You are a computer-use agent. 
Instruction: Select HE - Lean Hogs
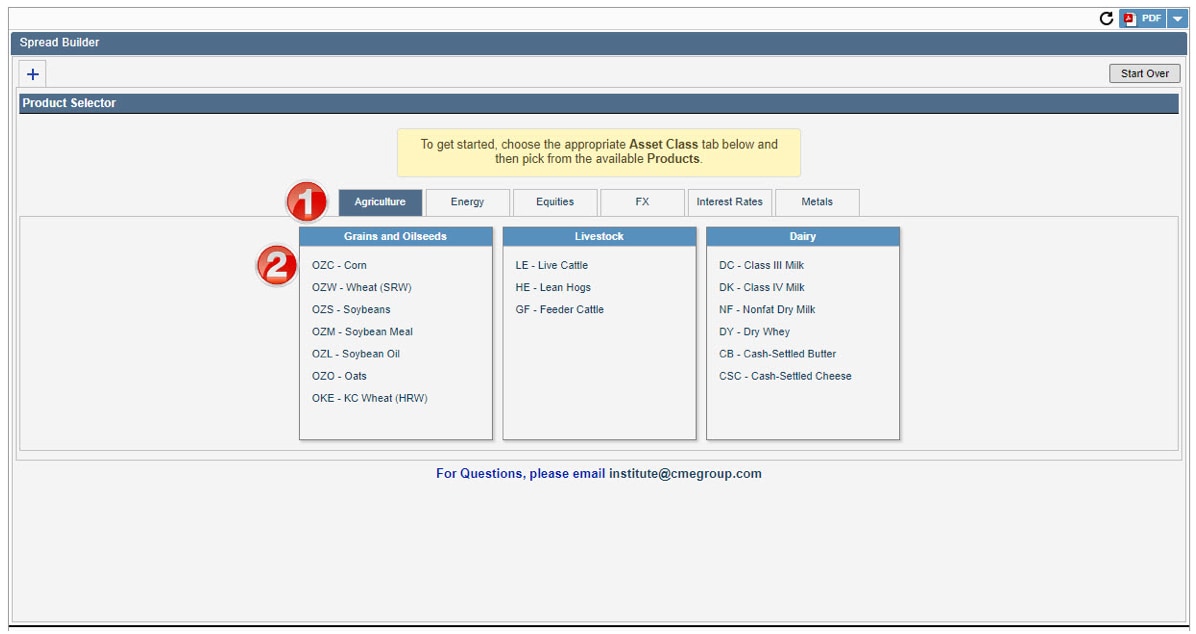(553, 287)
